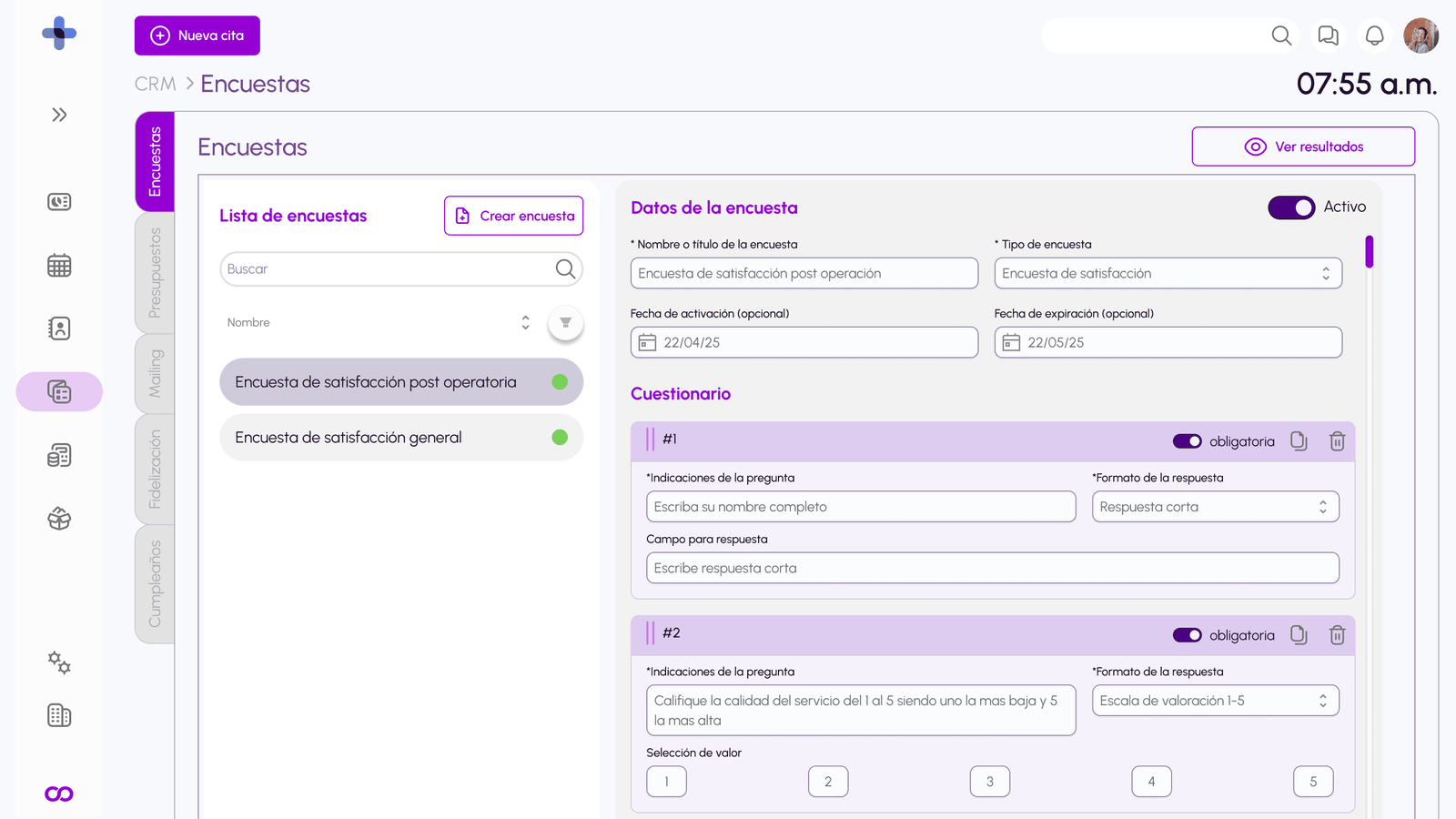
Task: Click the filter funnel icon in survey list
Action: click(x=565, y=323)
